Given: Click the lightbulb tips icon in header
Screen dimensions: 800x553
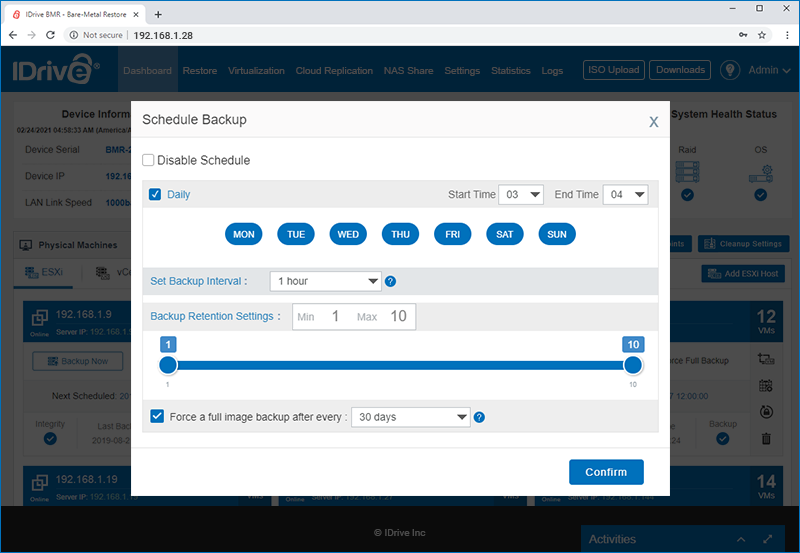Looking at the screenshot, I should click(730, 70).
